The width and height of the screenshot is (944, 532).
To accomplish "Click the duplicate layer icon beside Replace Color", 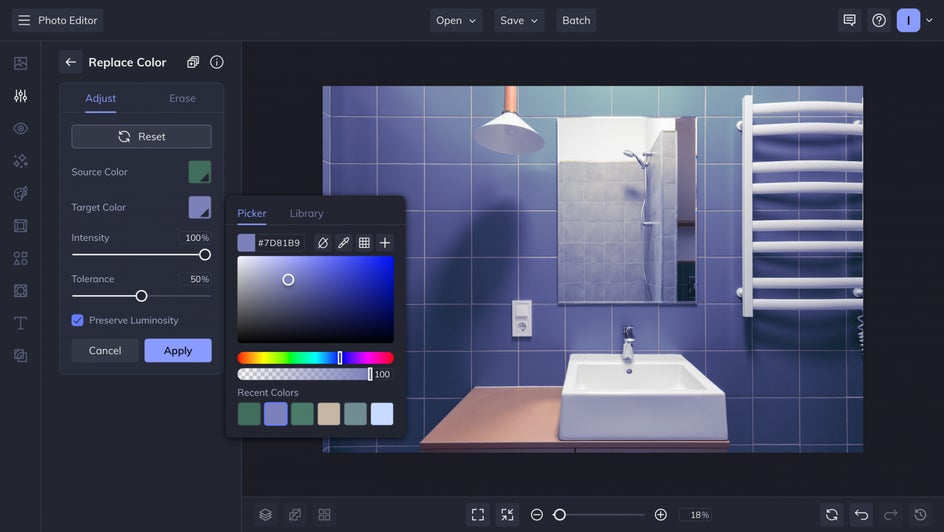I will [x=193, y=62].
